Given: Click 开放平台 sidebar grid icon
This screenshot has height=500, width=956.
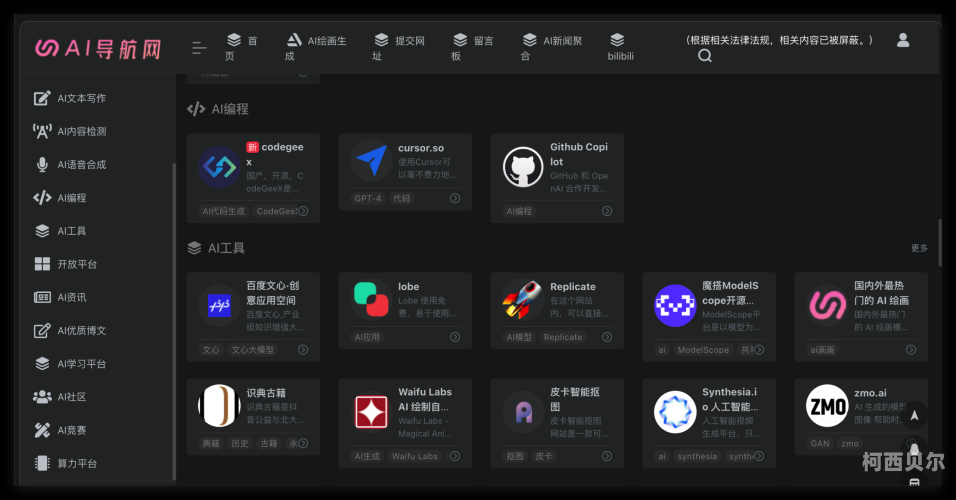Looking at the screenshot, I should [41, 264].
